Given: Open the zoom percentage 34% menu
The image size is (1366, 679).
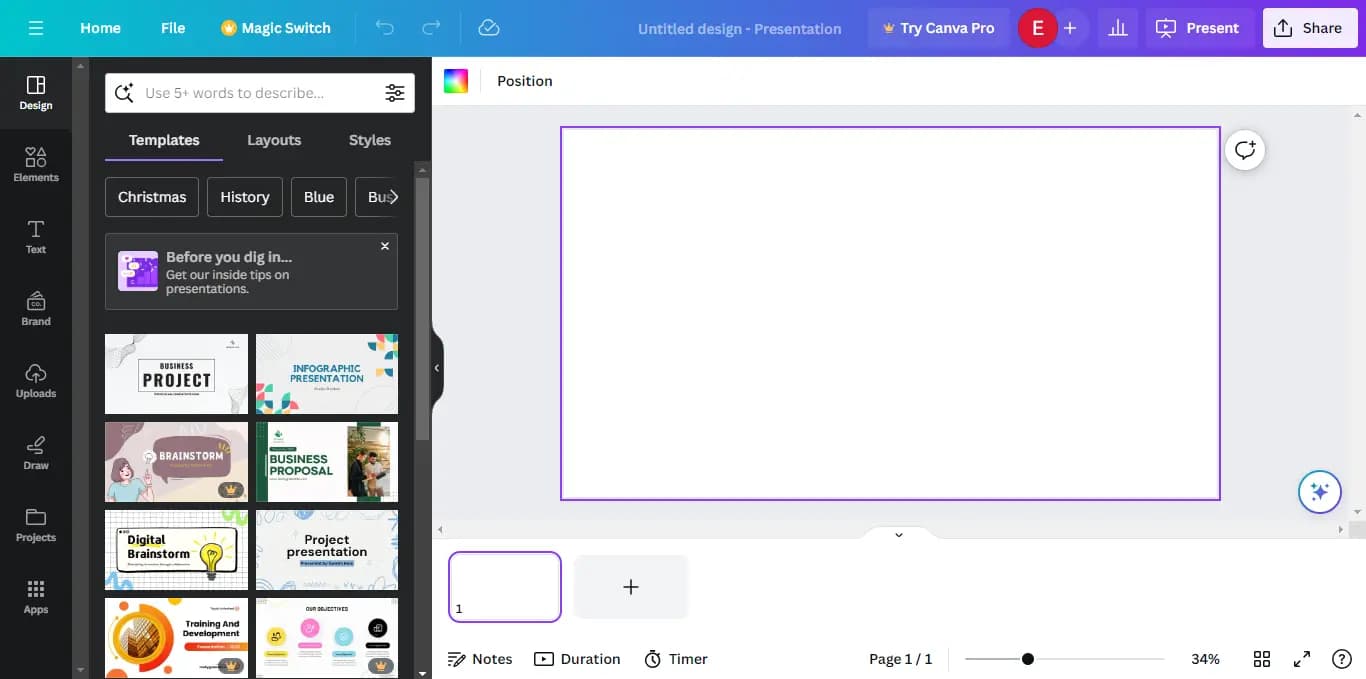Looking at the screenshot, I should coord(1205,659).
